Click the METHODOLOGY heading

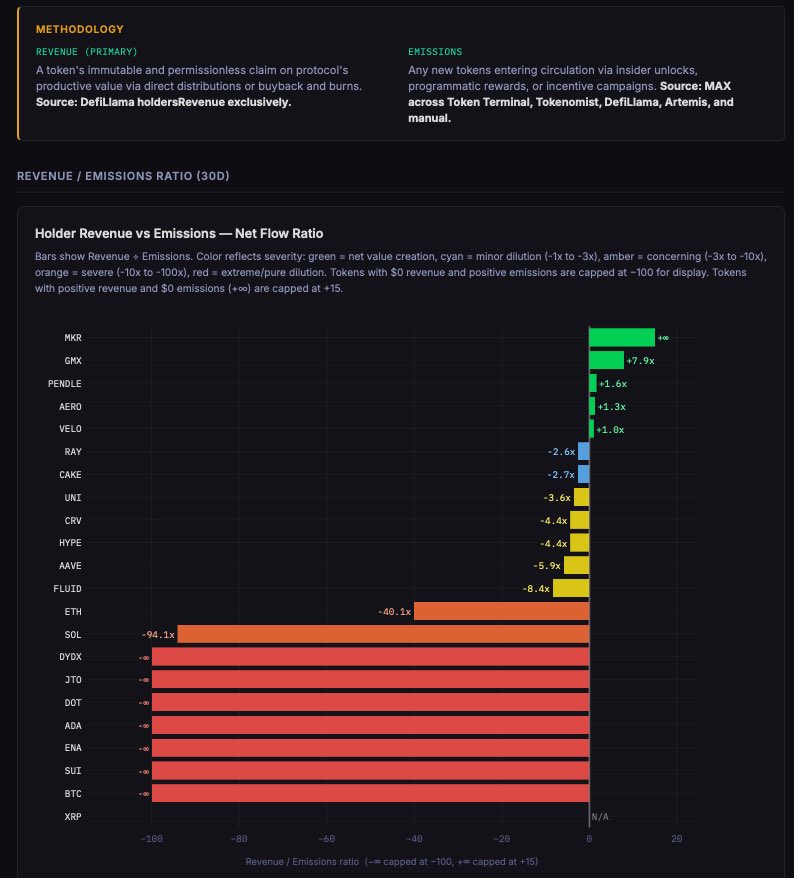tap(80, 29)
